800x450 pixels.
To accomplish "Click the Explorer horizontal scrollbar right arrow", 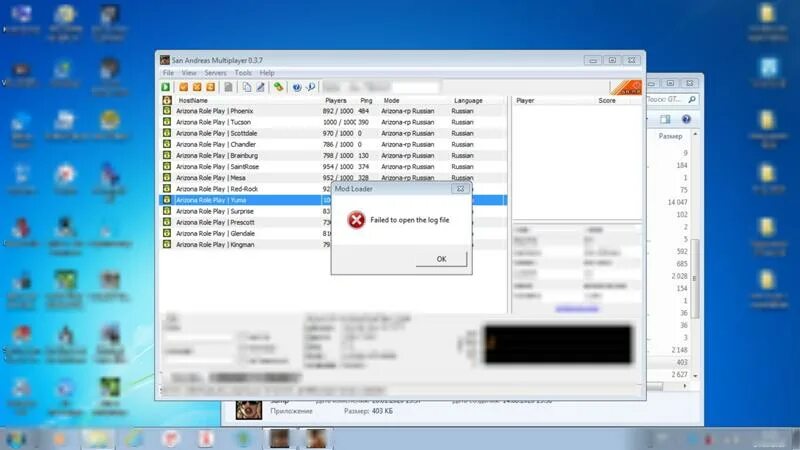I will pos(685,386).
